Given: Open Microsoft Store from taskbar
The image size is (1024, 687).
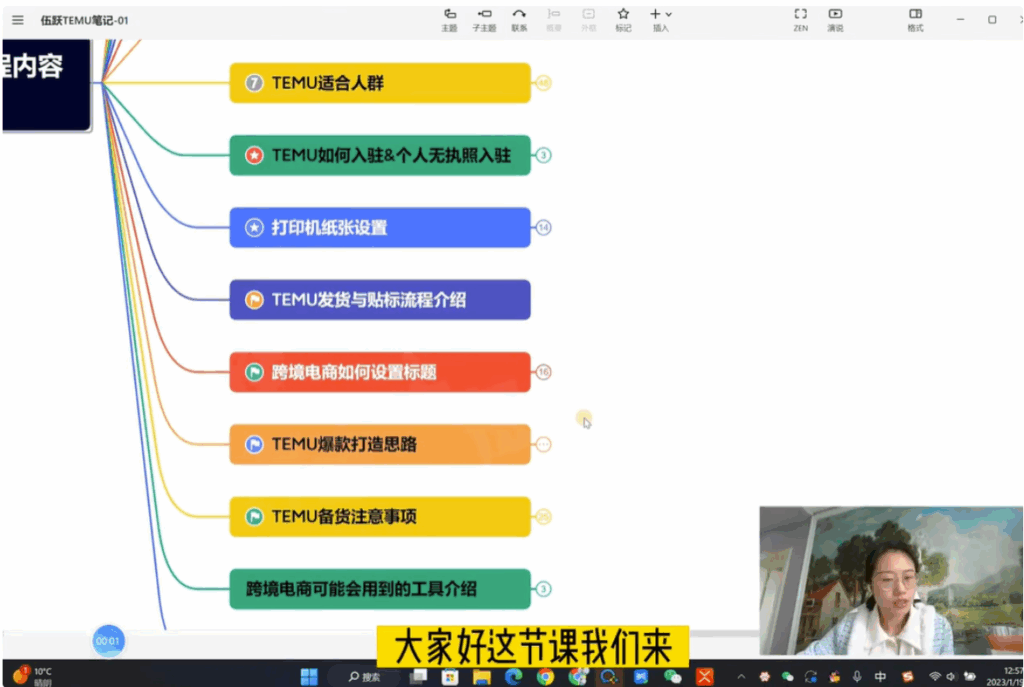Looking at the screenshot, I should [x=450, y=677].
